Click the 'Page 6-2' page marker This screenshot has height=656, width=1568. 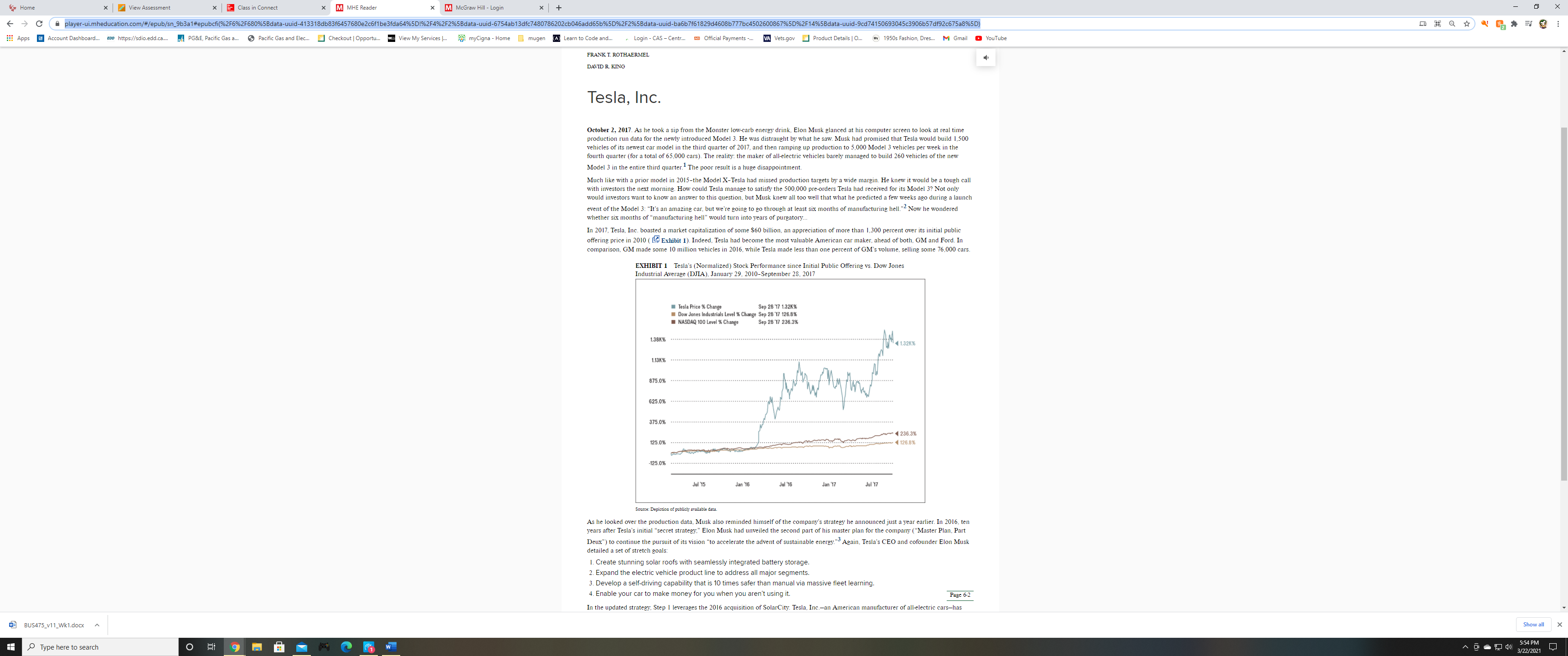coord(960,594)
